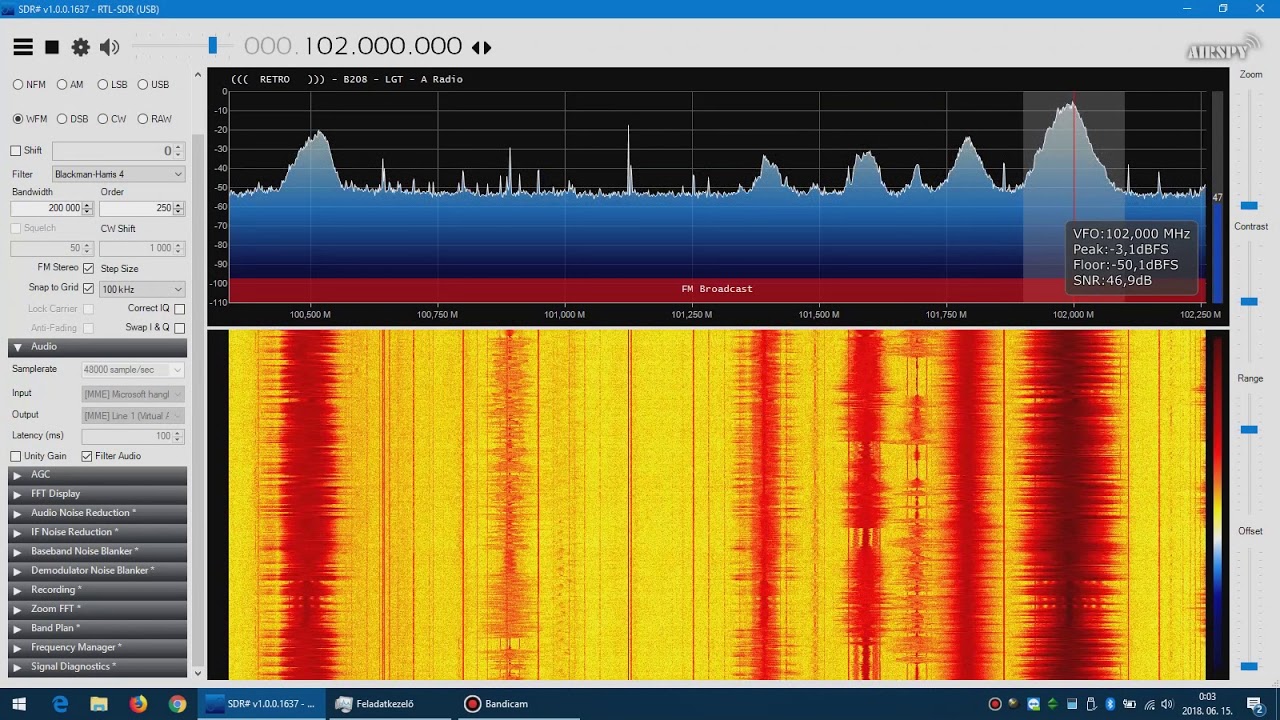This screenshot has width=1280, height=720.
Task: Open the Samplerate dropdown
Action: tap(133, 370)
